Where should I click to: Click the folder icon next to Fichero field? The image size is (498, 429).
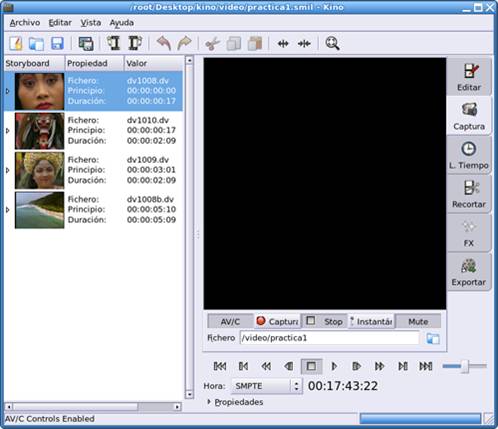pos(433,338)
